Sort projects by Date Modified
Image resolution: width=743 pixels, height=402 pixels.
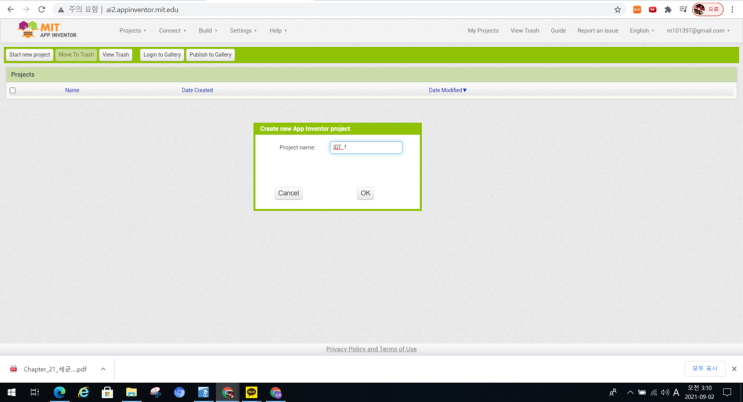point(447,90)
